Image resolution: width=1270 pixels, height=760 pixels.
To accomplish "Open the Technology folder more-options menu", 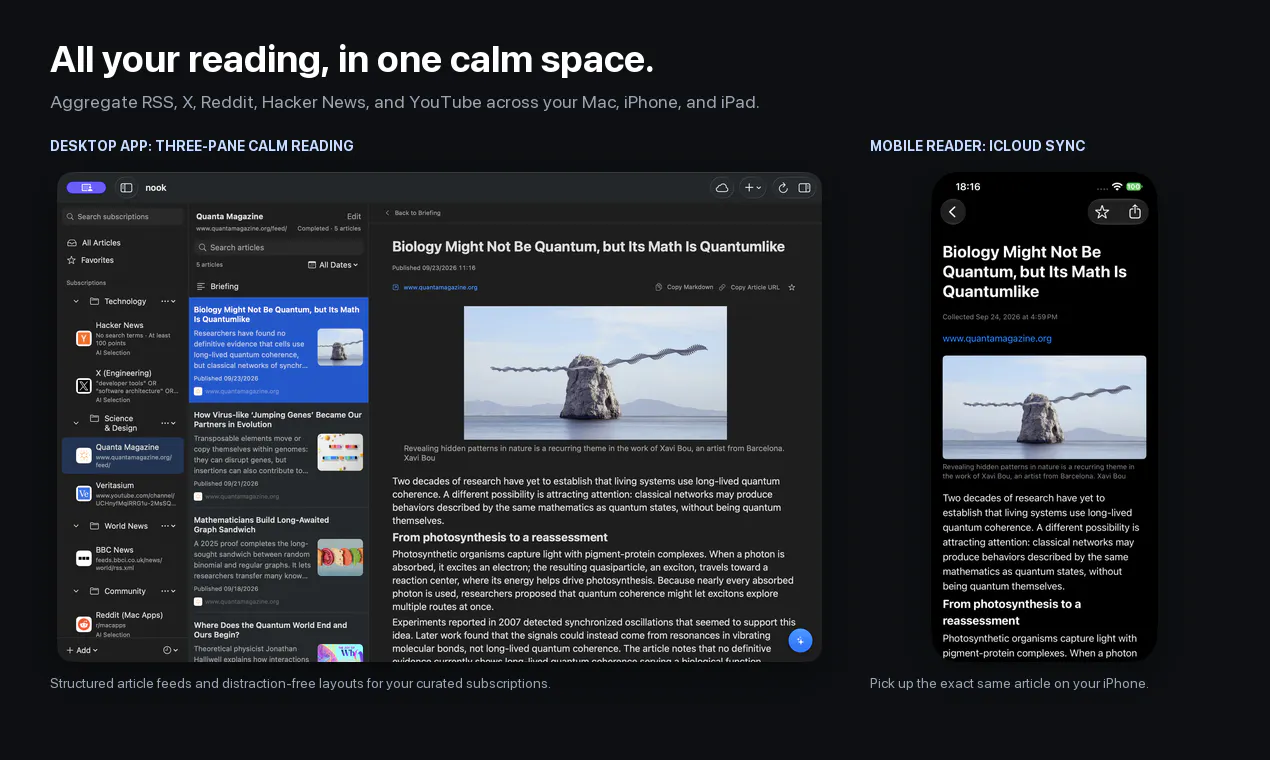I will [168, 301].
